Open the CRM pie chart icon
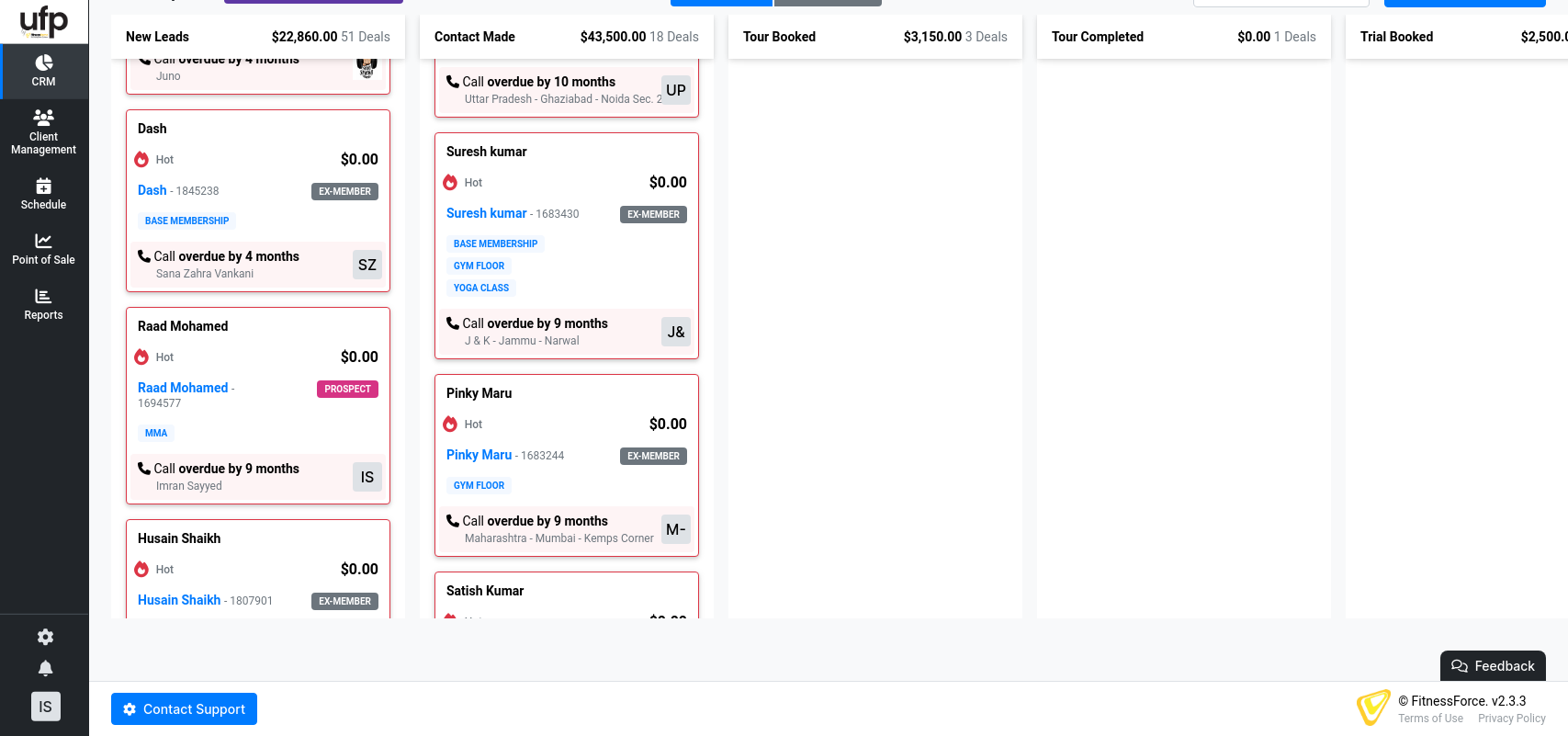The height and width of the screenshot is (736, 1568). (x=44, y=62)
